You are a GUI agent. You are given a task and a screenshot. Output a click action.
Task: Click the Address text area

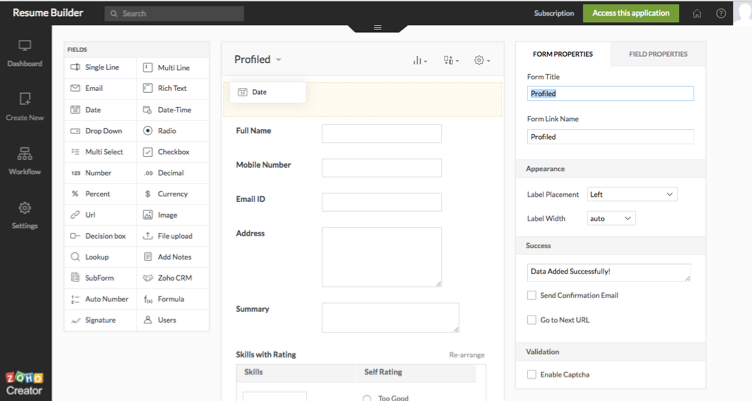[382, 257]
